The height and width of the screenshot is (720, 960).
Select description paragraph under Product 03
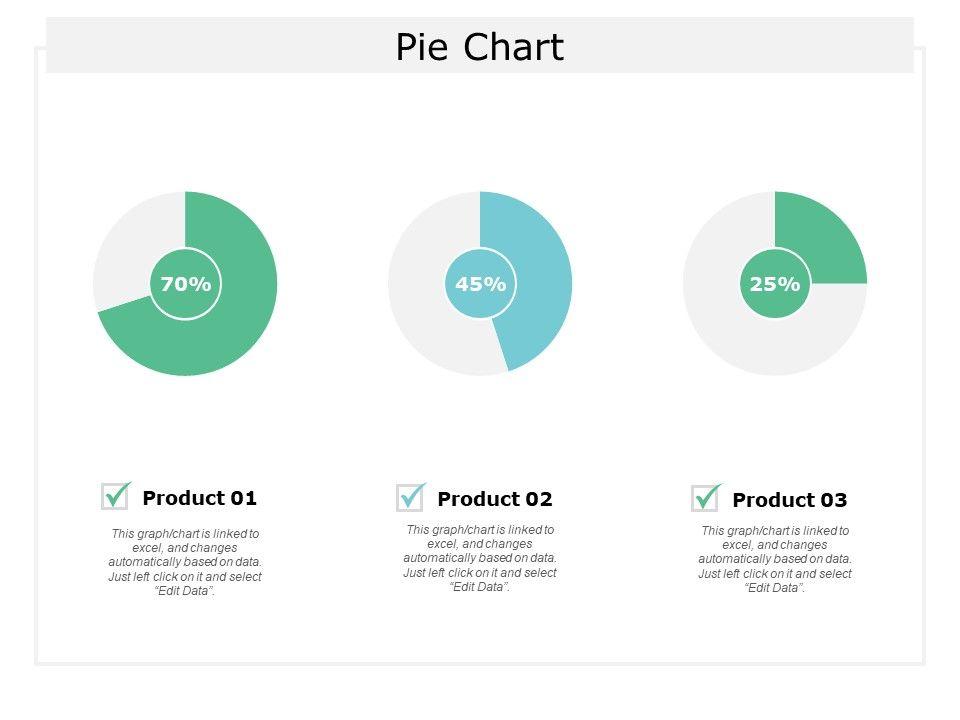point(775,560)
